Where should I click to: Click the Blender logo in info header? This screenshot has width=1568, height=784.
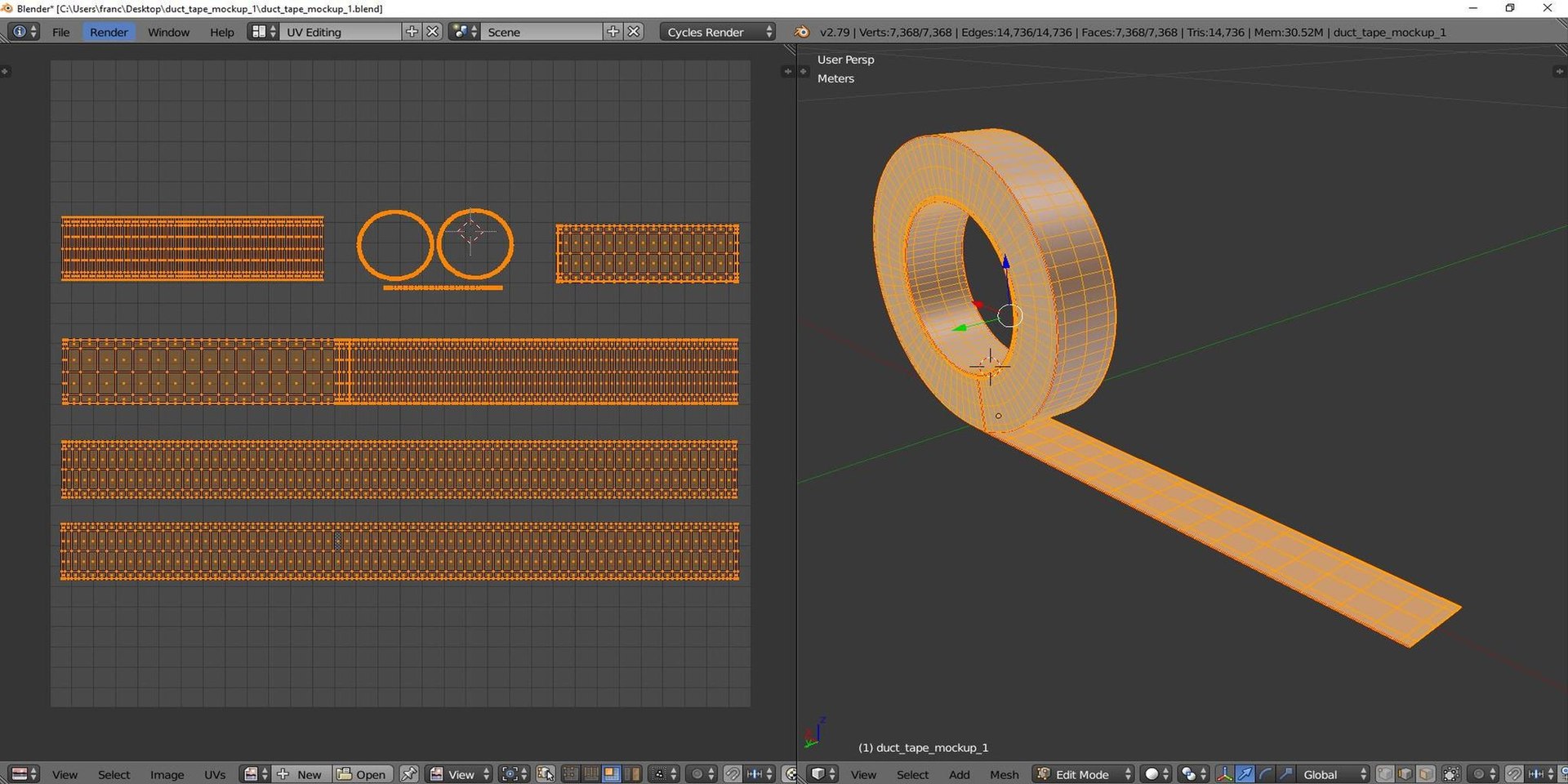(x=802, y=32)
